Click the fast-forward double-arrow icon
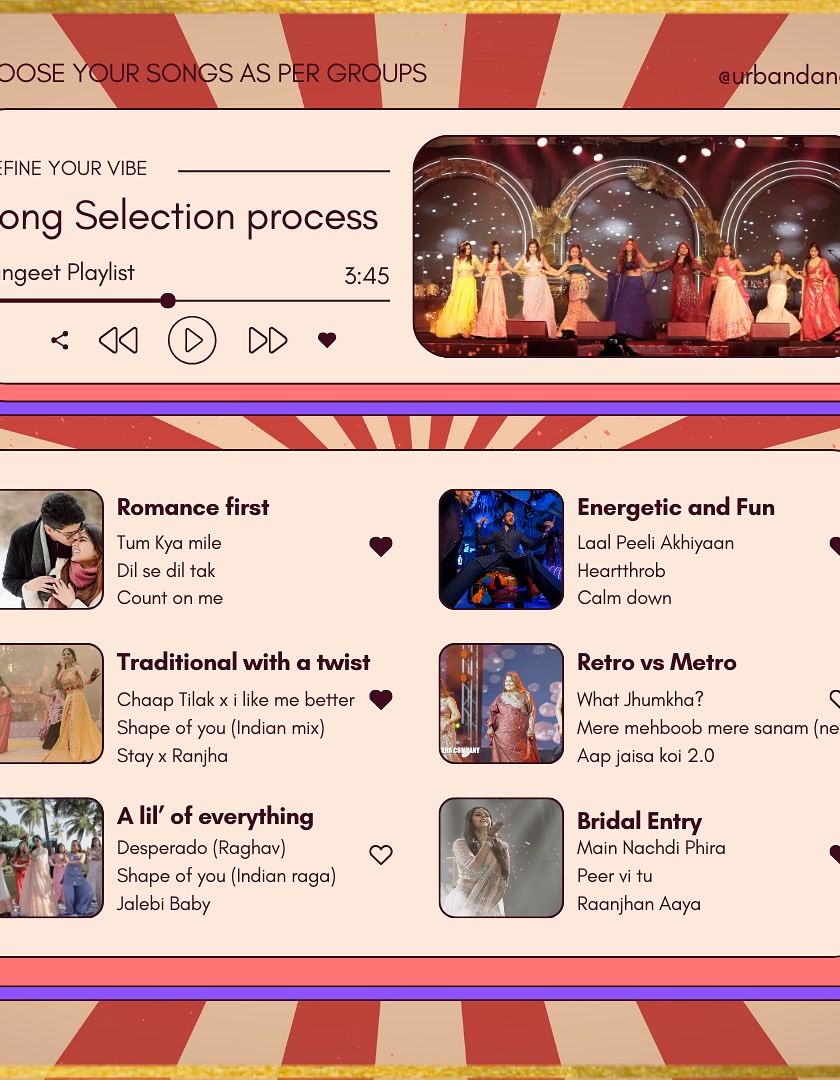 point(267,340)
